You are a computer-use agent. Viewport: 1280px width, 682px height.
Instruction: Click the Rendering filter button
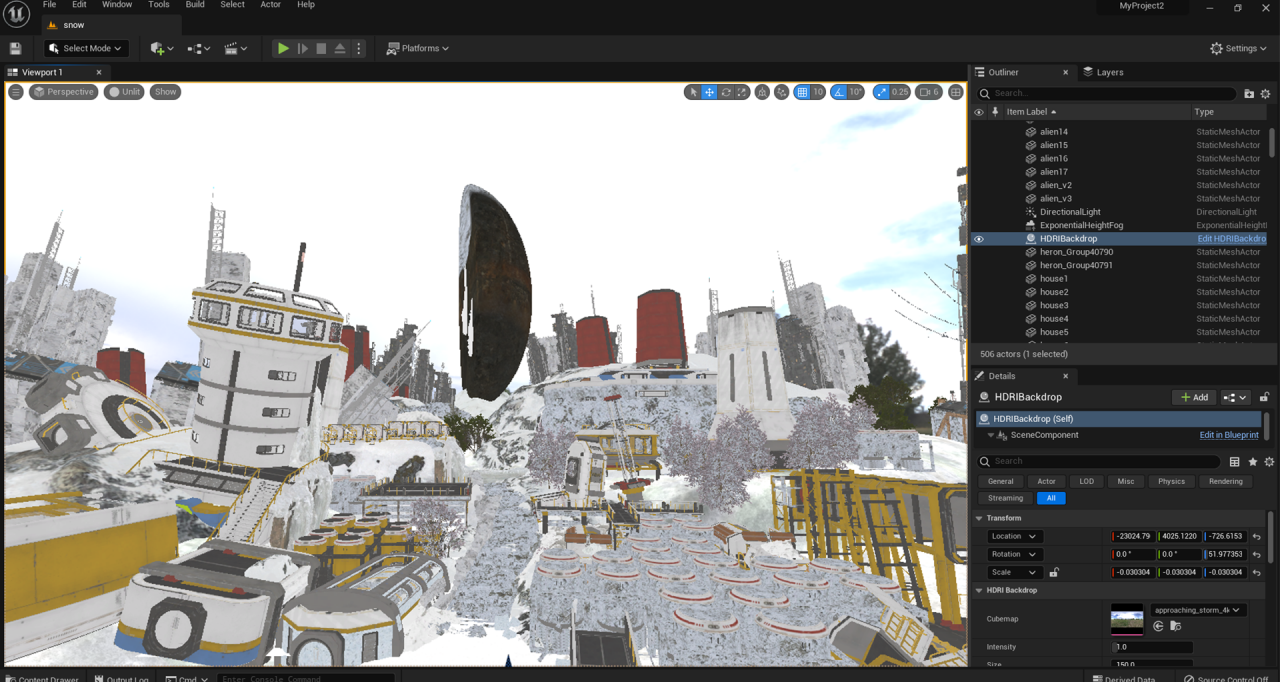1225,481
